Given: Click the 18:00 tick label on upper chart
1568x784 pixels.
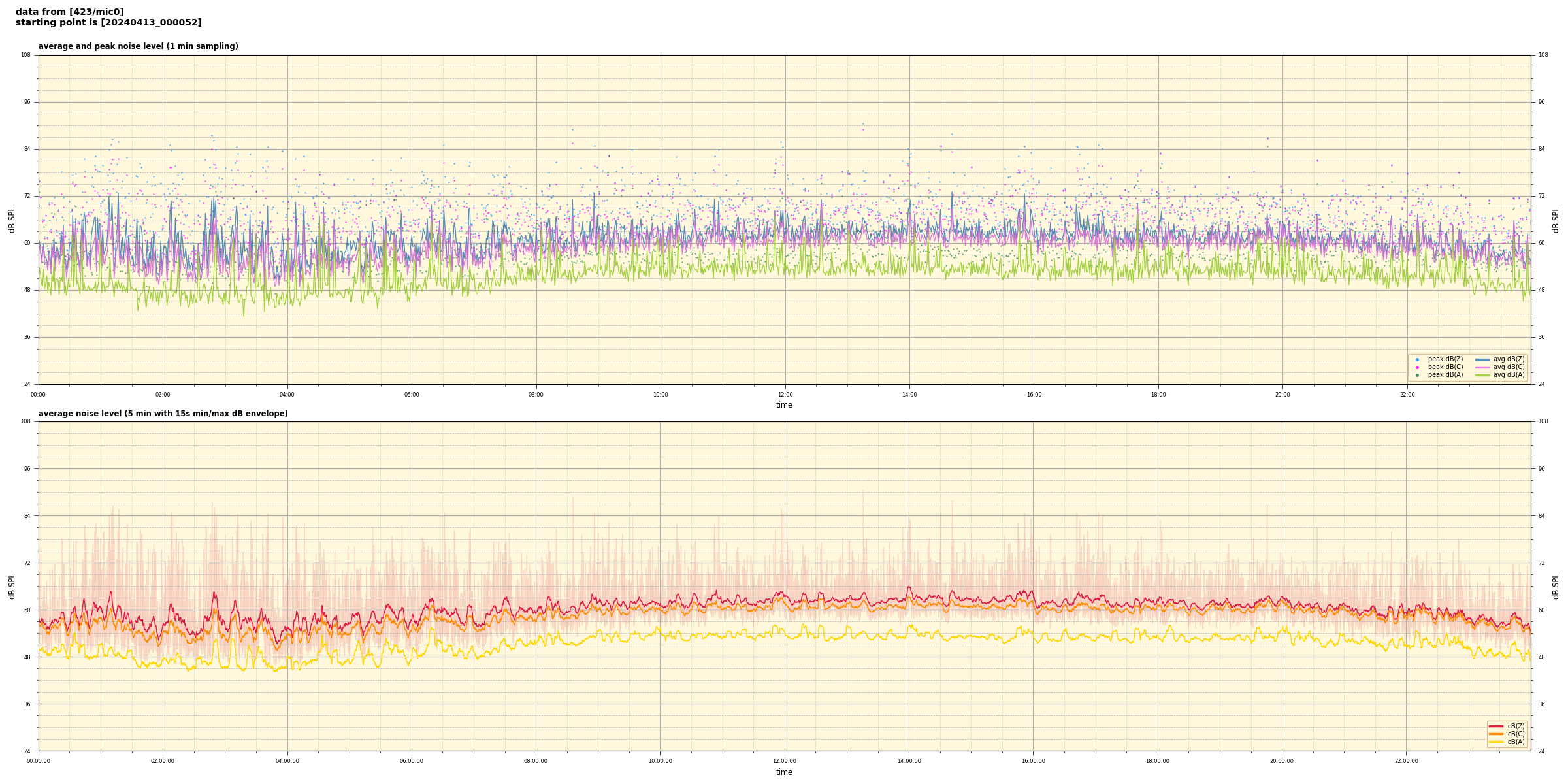Looking at the screenshot, I should 1158,395.
